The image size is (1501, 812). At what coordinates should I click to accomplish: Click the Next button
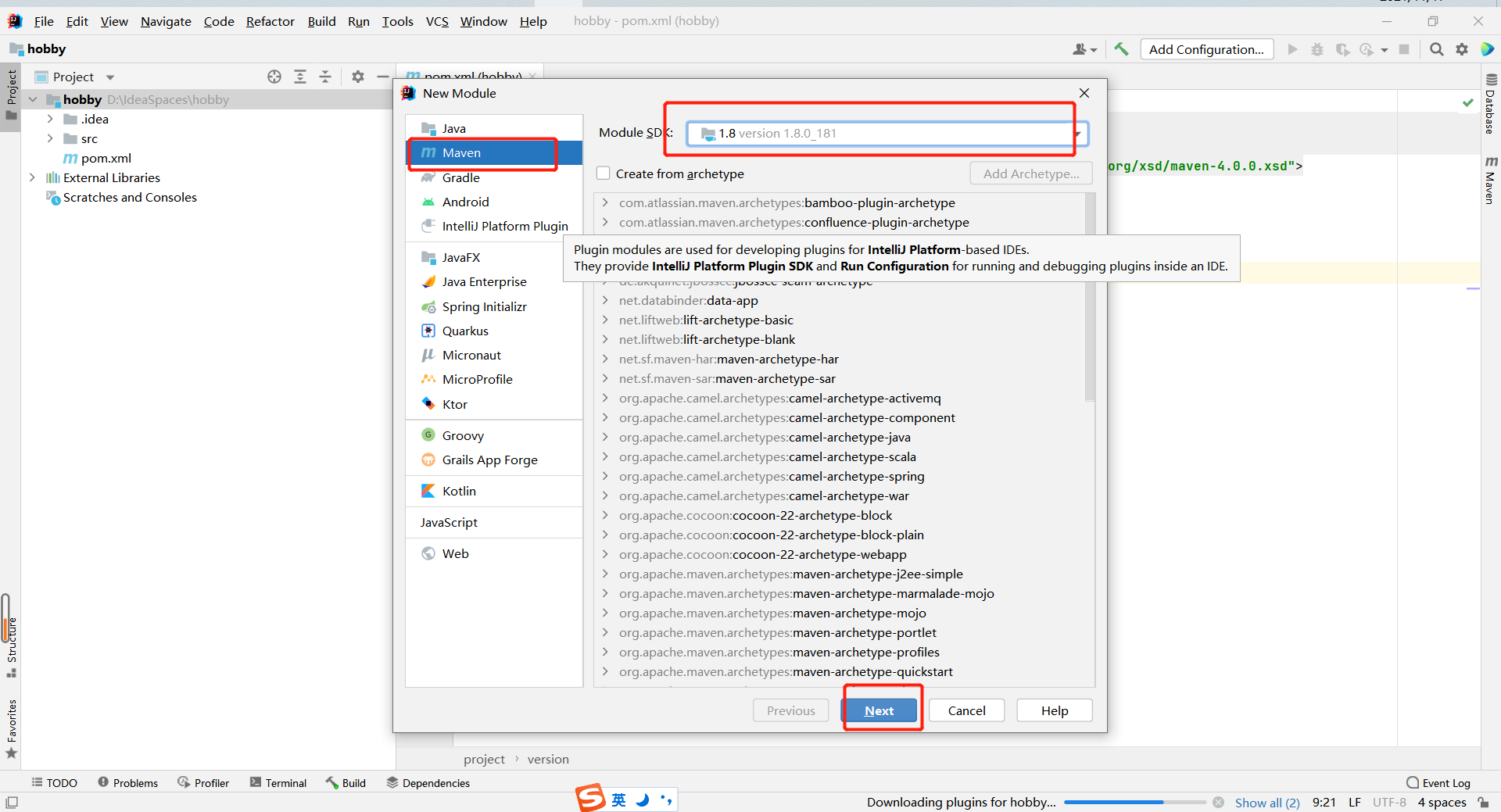pos(879,710)
